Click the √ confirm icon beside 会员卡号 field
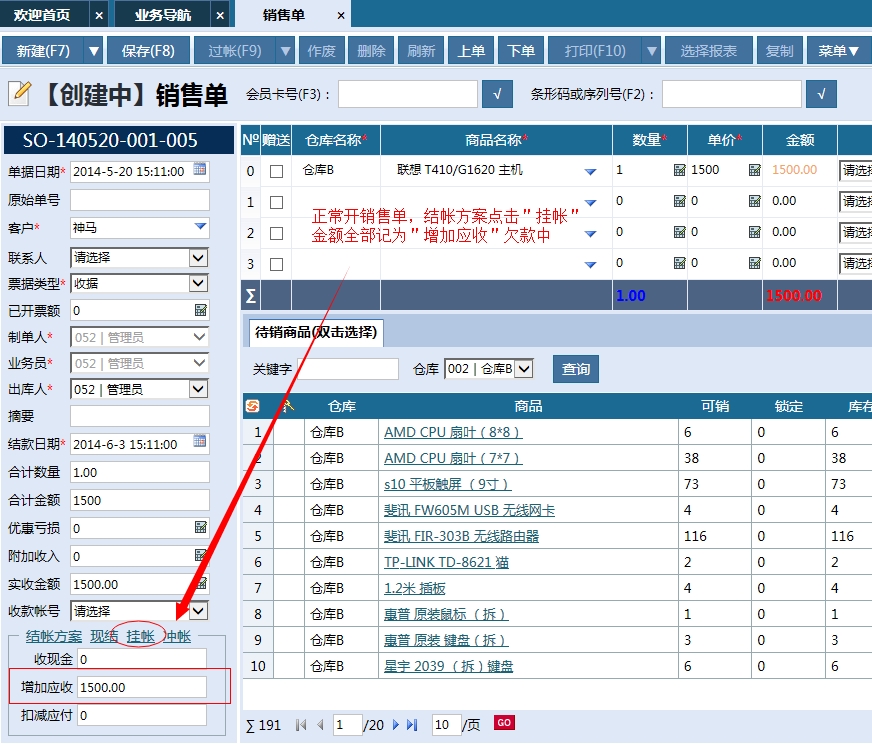The image size is (872, 744). pos(497,93)
